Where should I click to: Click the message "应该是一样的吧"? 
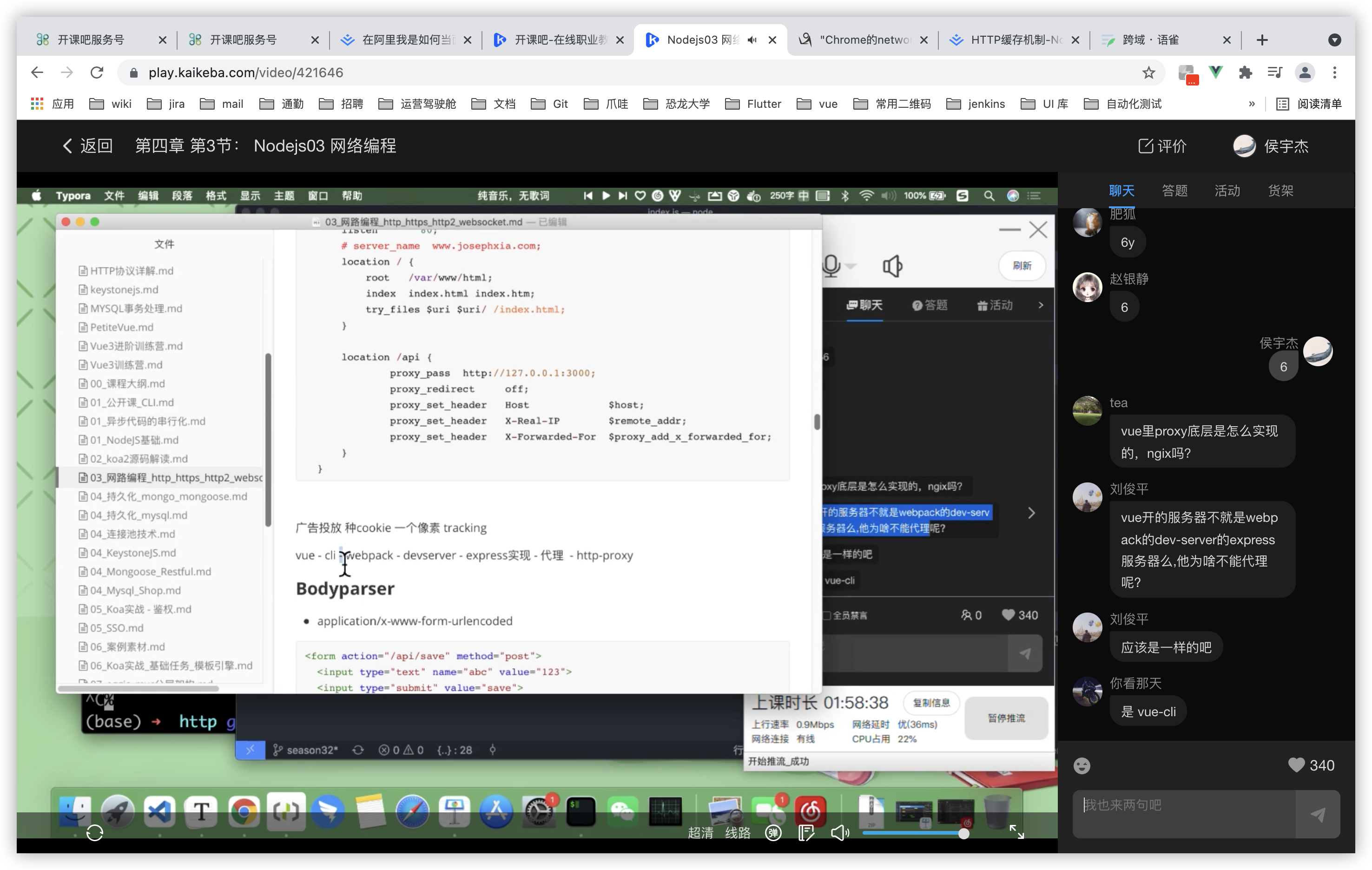1166,647
